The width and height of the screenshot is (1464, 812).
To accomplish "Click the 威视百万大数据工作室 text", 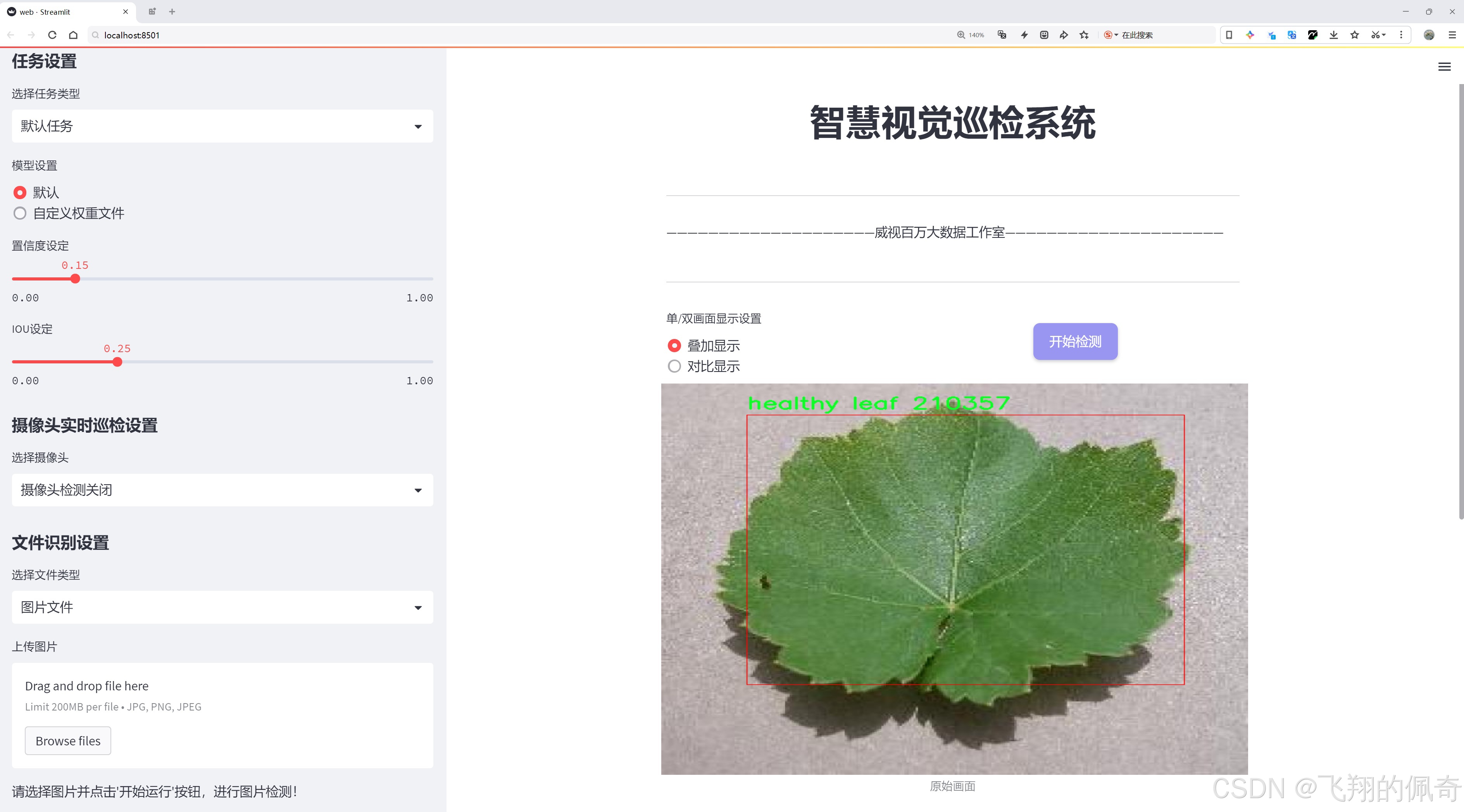I will [940, 232].
